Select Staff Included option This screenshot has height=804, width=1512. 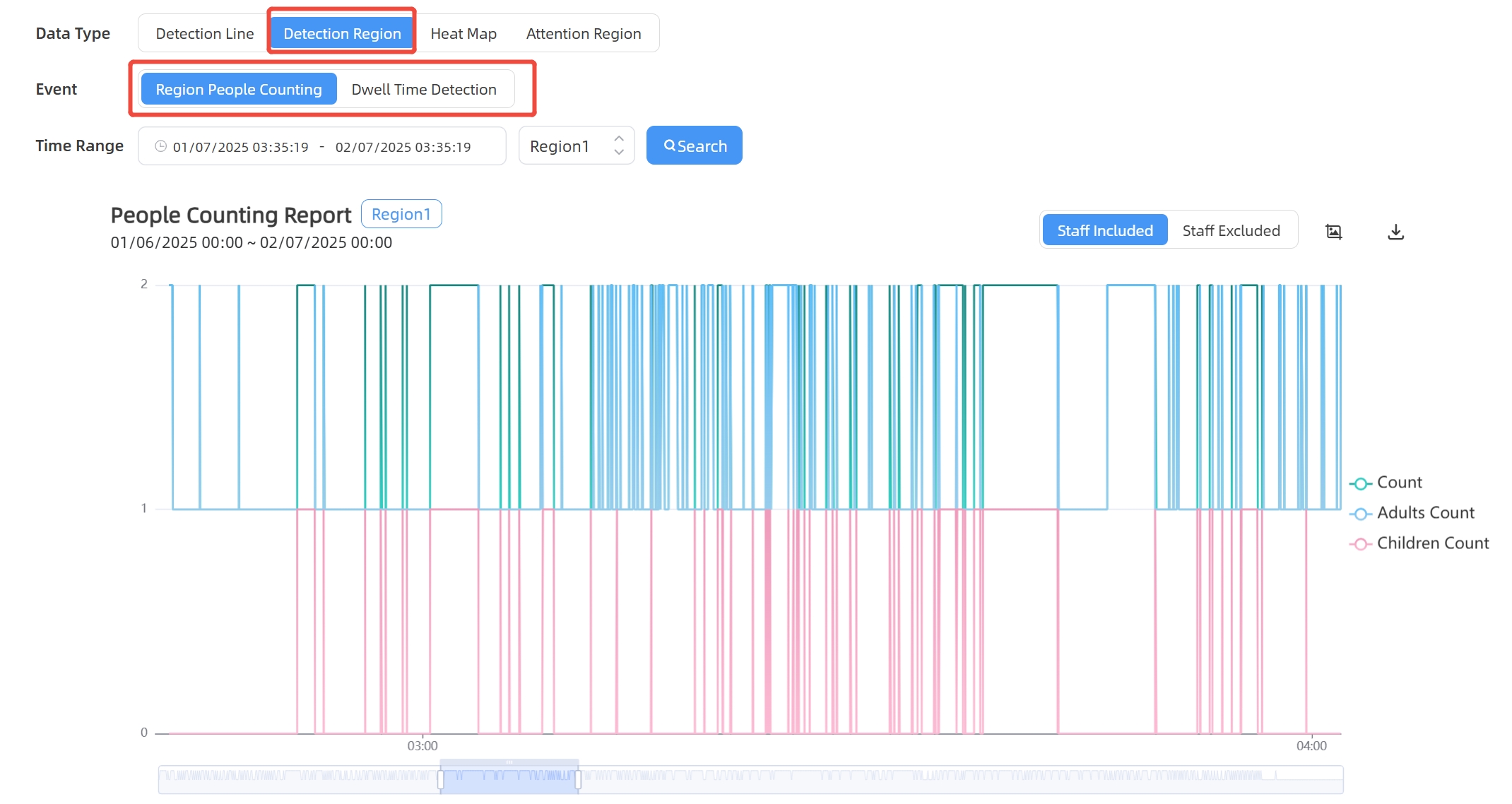point(1104,230)
